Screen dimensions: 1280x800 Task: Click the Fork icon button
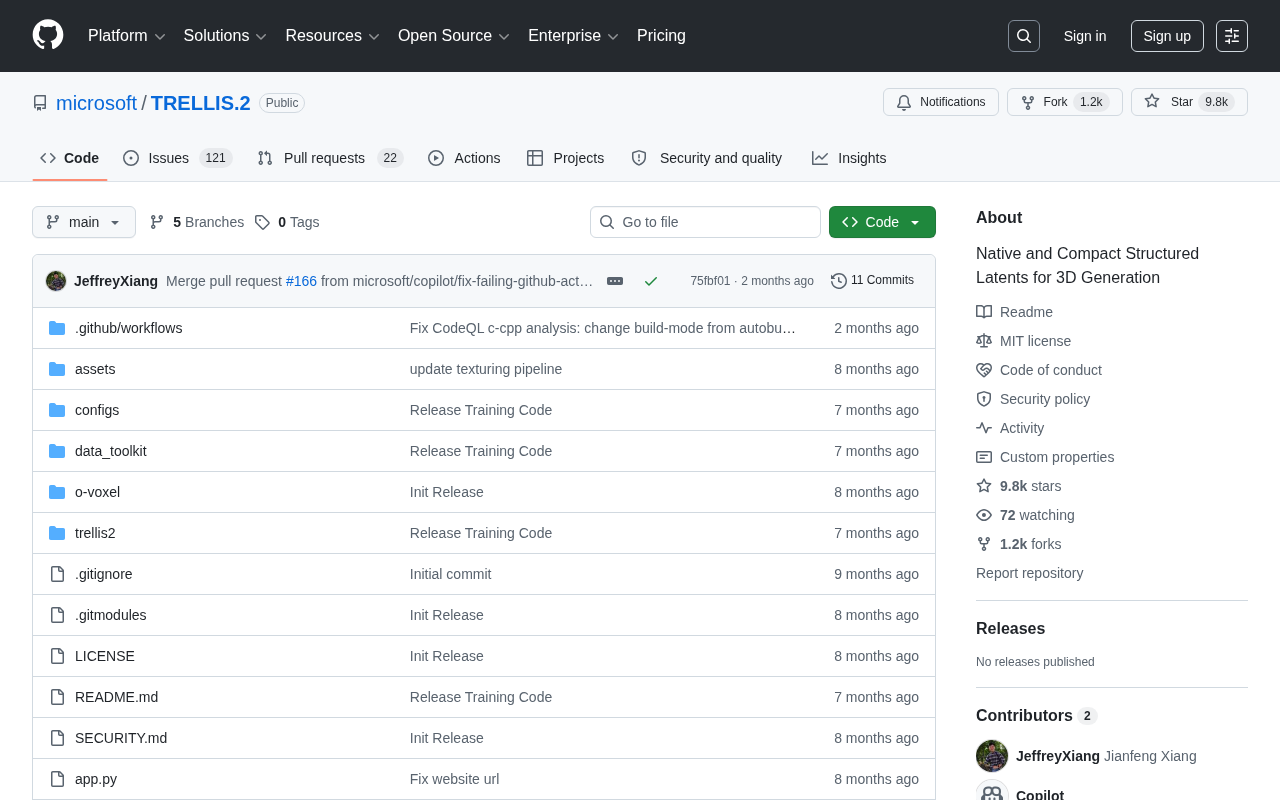(1028, 102)
